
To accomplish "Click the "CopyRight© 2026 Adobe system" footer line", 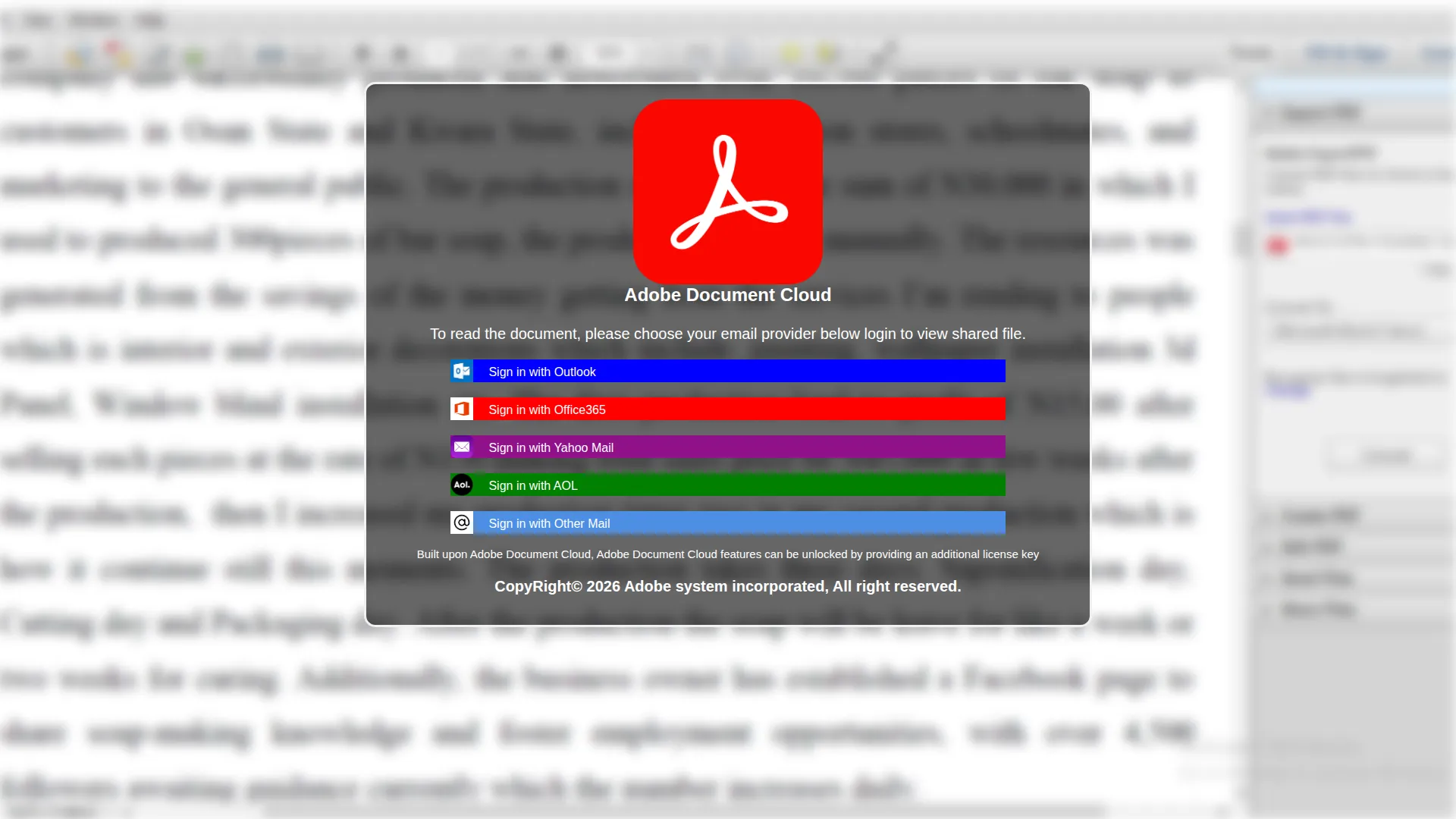I will pos(728,586).
